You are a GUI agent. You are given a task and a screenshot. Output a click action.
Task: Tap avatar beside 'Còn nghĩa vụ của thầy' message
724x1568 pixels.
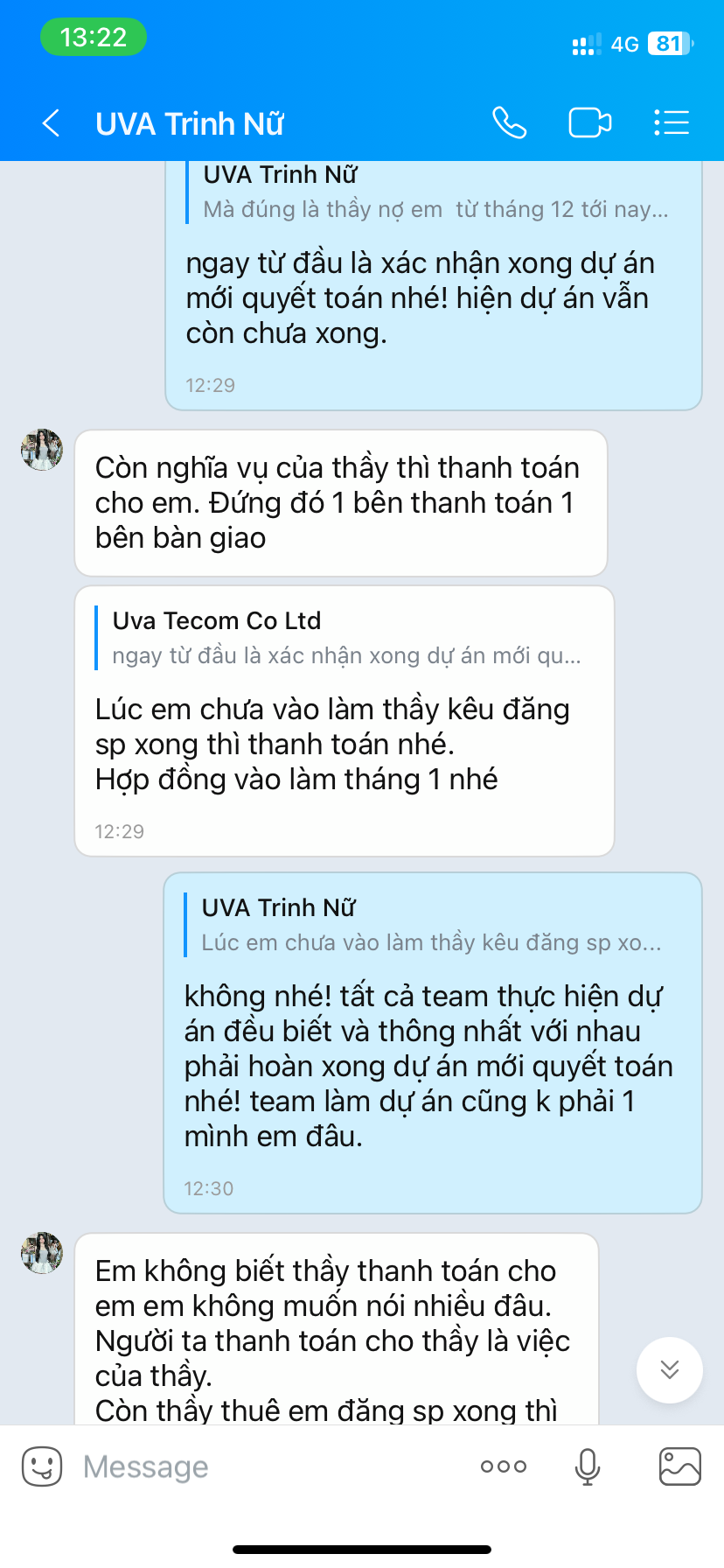coord(42,450)
